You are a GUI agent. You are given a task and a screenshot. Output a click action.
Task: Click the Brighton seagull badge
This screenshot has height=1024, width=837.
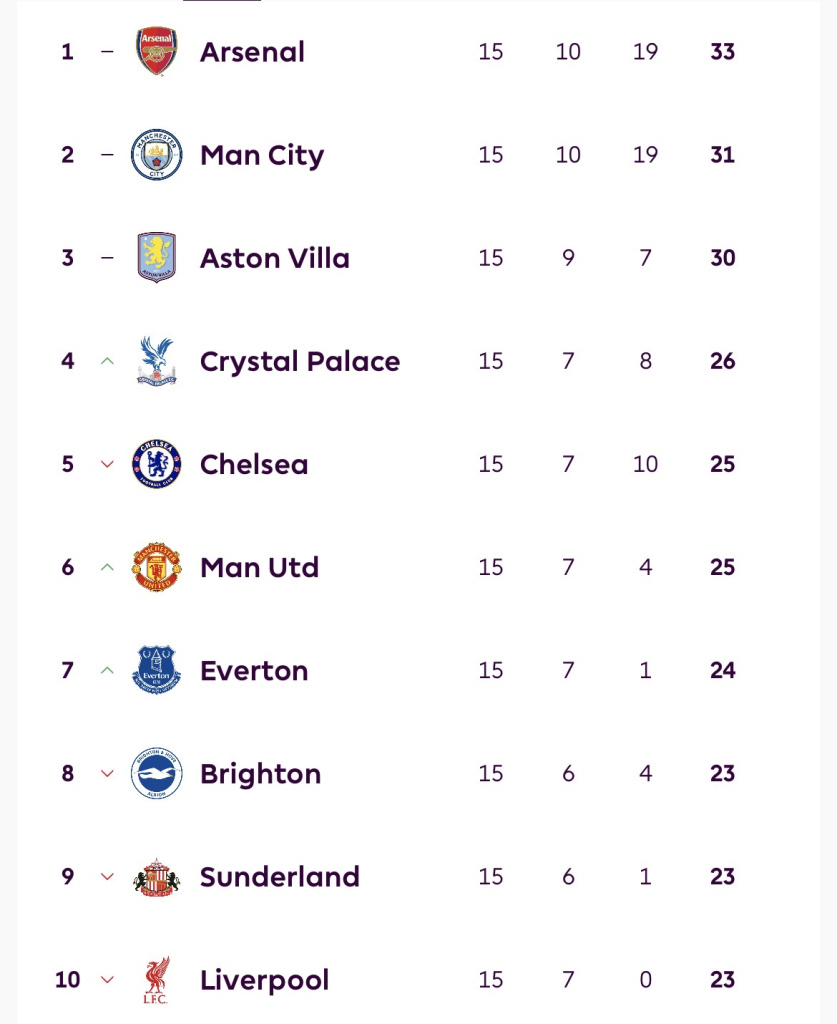point(156,773)
